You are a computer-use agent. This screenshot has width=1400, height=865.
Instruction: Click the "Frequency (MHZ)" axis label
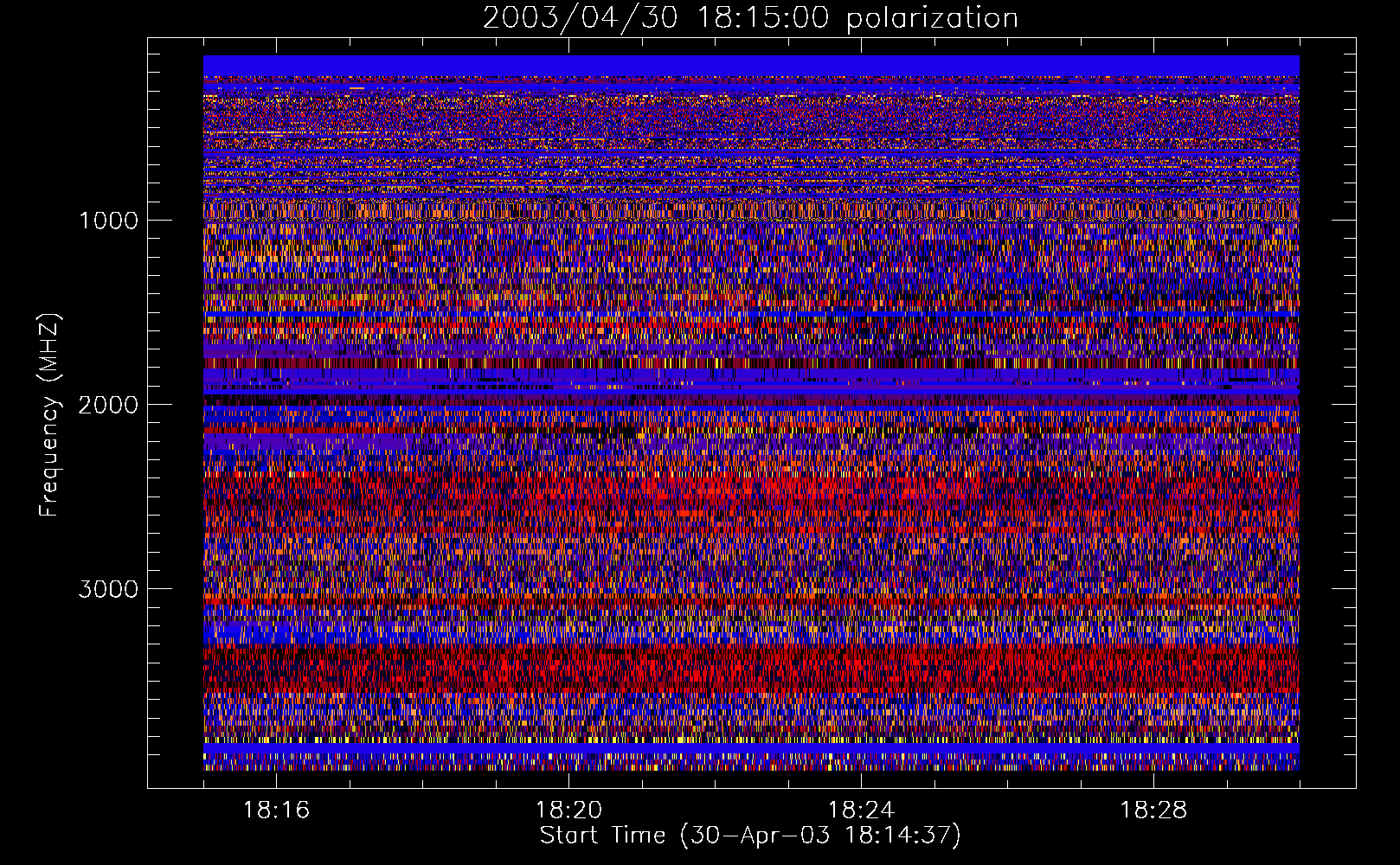click(49, 415)
